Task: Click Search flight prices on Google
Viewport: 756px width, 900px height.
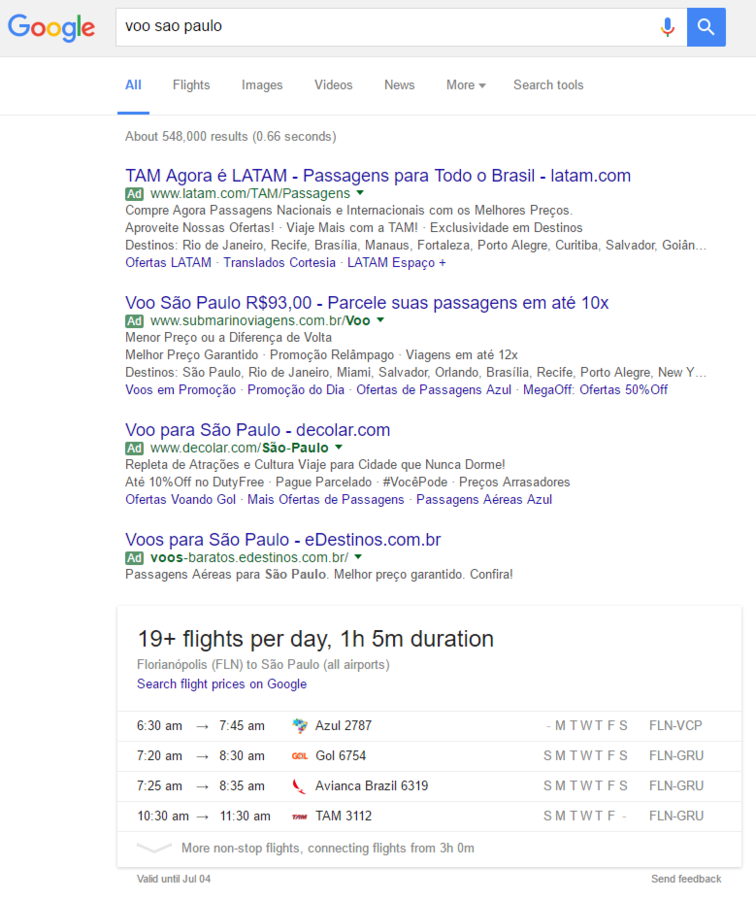Action: point(222,684)
